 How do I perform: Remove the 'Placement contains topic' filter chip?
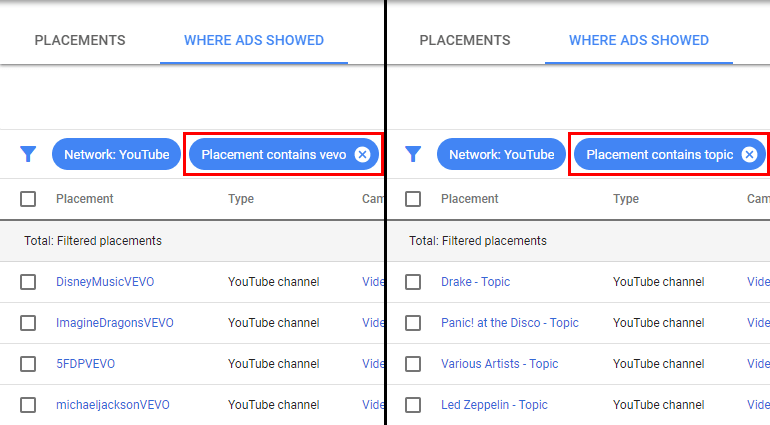[747, 154]
